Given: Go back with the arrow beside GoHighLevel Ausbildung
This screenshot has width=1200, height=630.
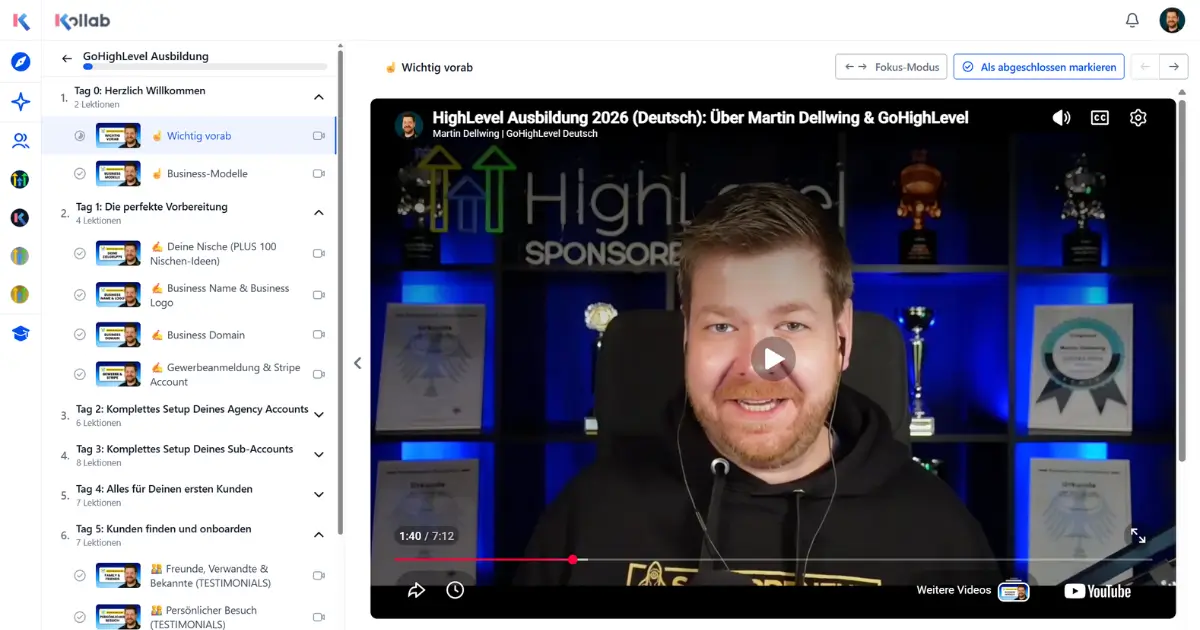Looking at the screenshot, I should coord(67,58).
